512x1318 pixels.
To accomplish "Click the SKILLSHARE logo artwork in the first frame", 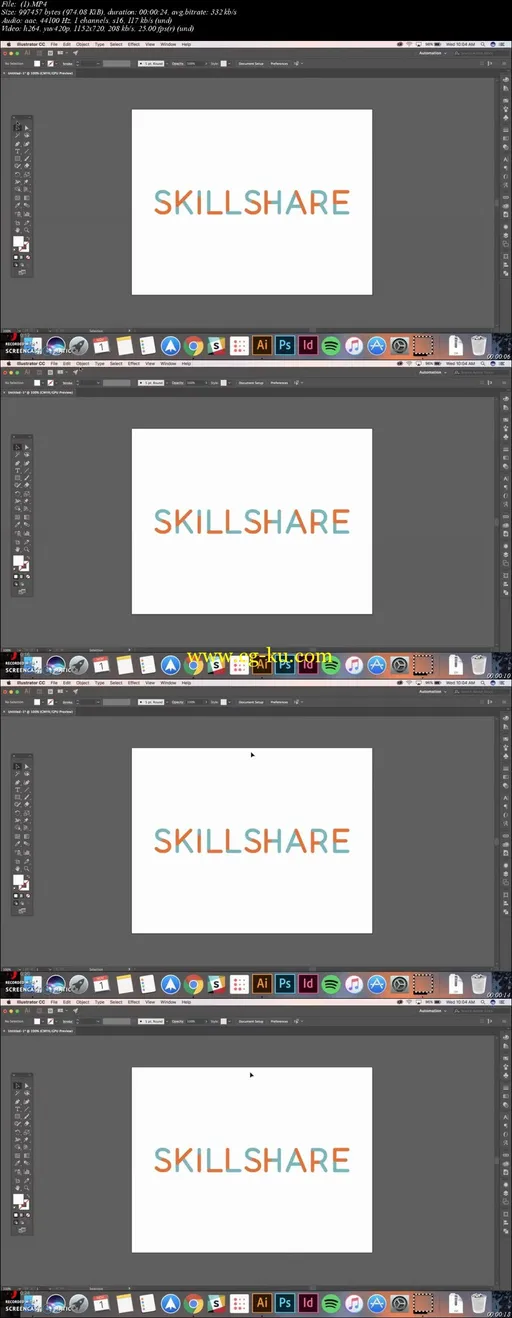I will (x=252, y=202).
